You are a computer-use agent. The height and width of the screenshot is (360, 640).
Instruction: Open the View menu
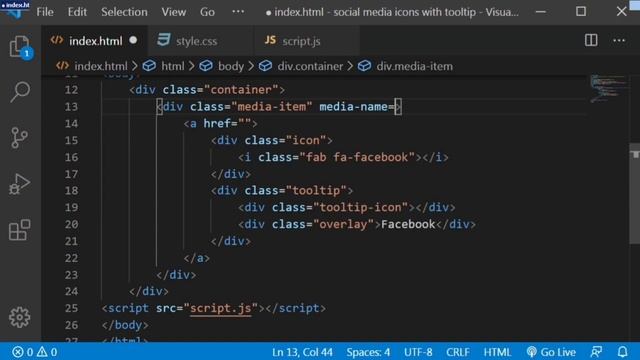tap(174, 12)
